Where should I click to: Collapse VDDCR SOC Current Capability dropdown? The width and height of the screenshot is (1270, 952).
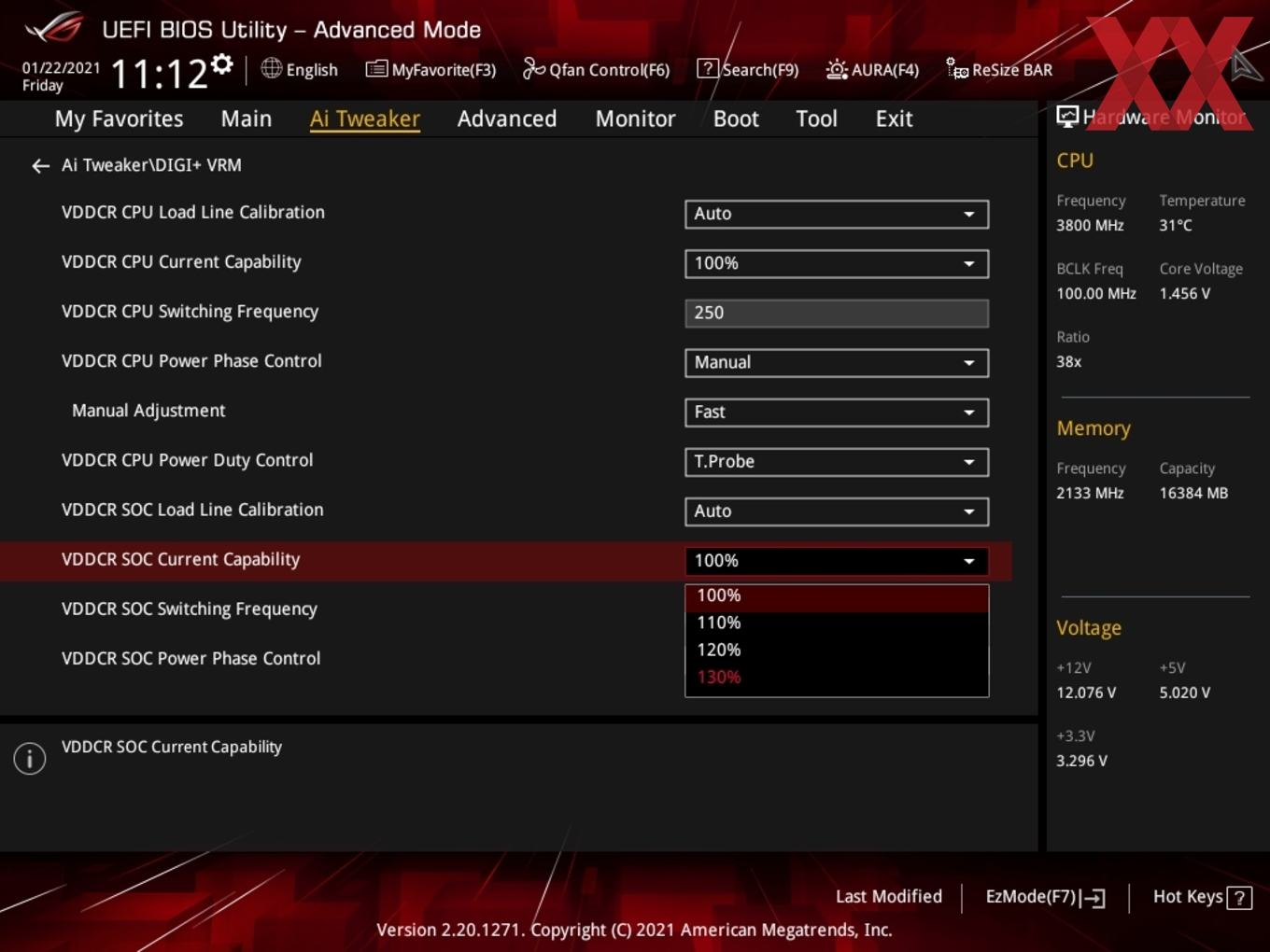point(837,560)
